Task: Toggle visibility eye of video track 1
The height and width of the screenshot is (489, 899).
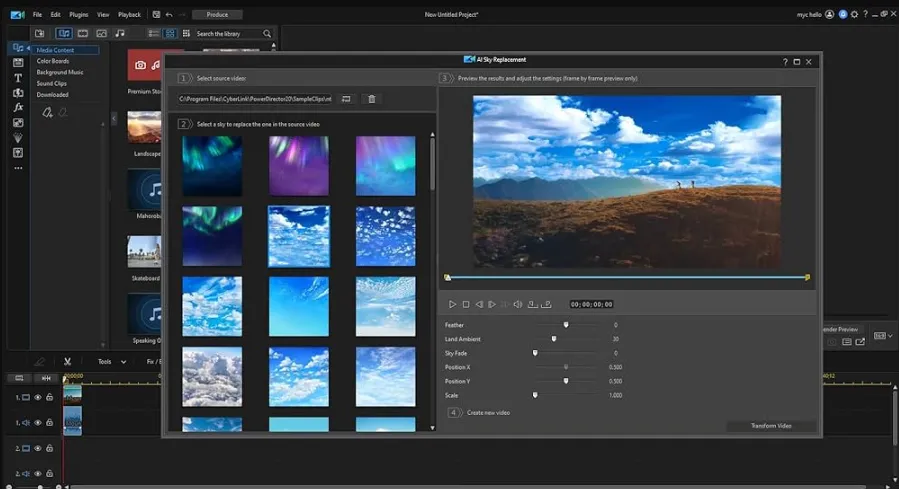Action: tap(38, 397)
